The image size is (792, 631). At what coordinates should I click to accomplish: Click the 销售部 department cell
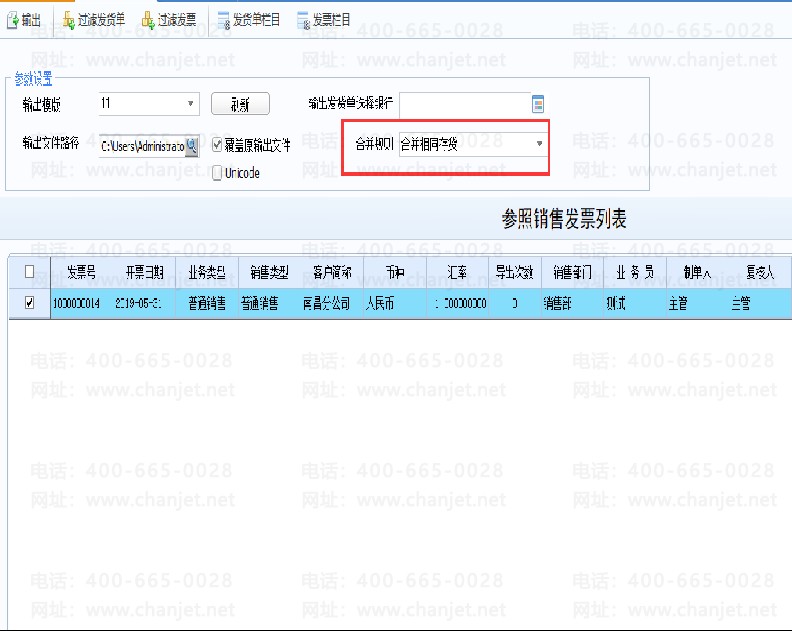(572, 303)
